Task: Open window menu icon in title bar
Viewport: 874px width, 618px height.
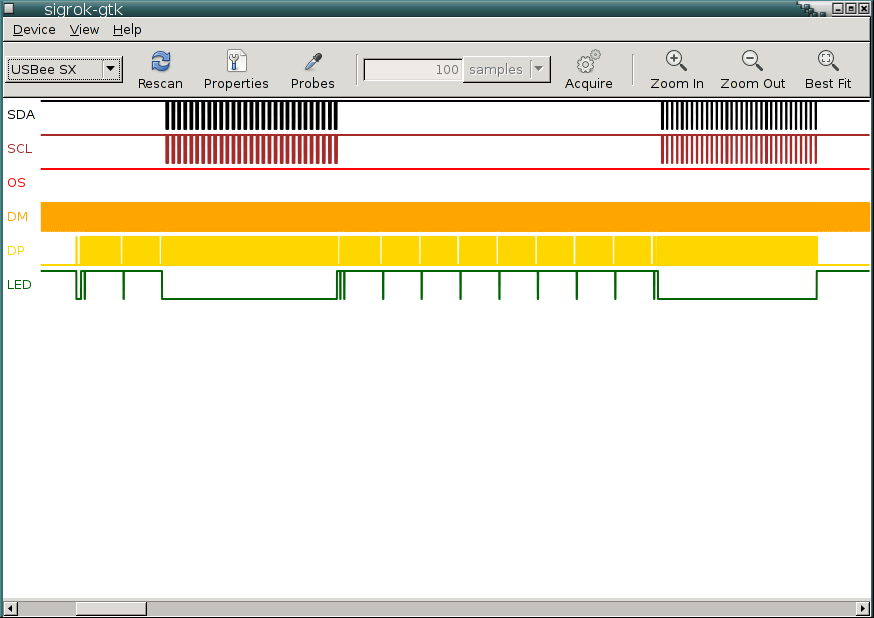Action: pos(11,9)
